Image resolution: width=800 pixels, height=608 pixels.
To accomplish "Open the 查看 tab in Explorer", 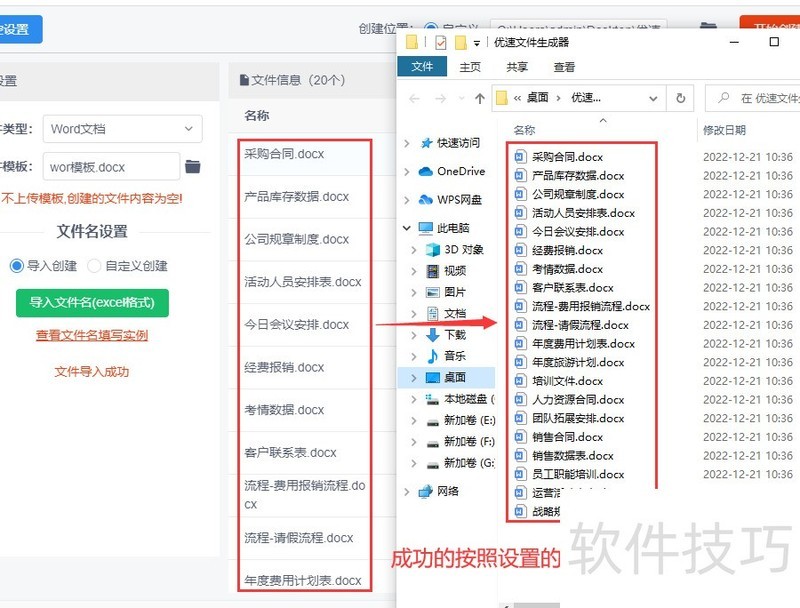I will coord(565,66).
